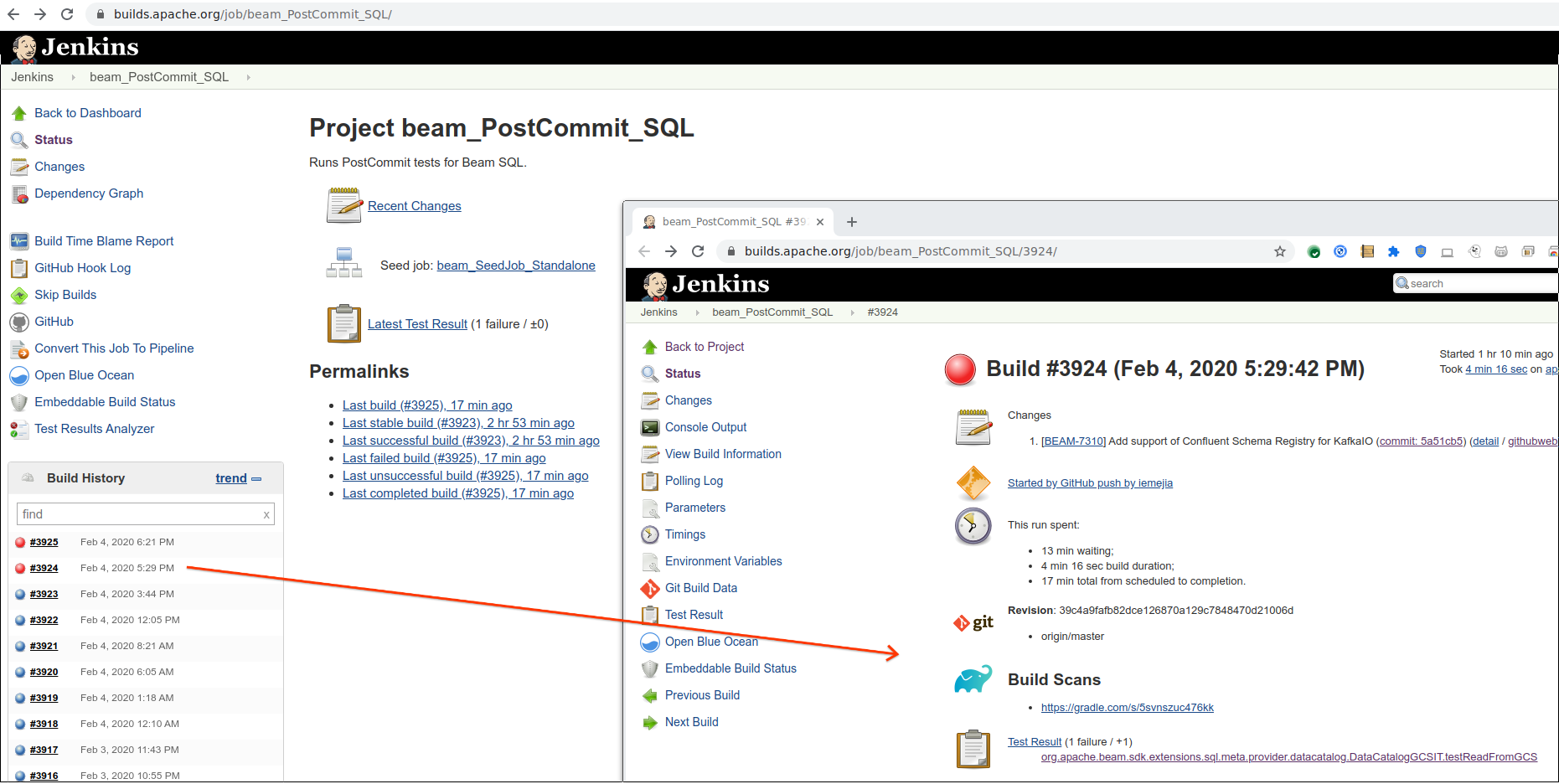Open the 4 min 16 sec duration link
Screen dimensions: 1559x784
pyautogui.click(x=1496, y=369)
